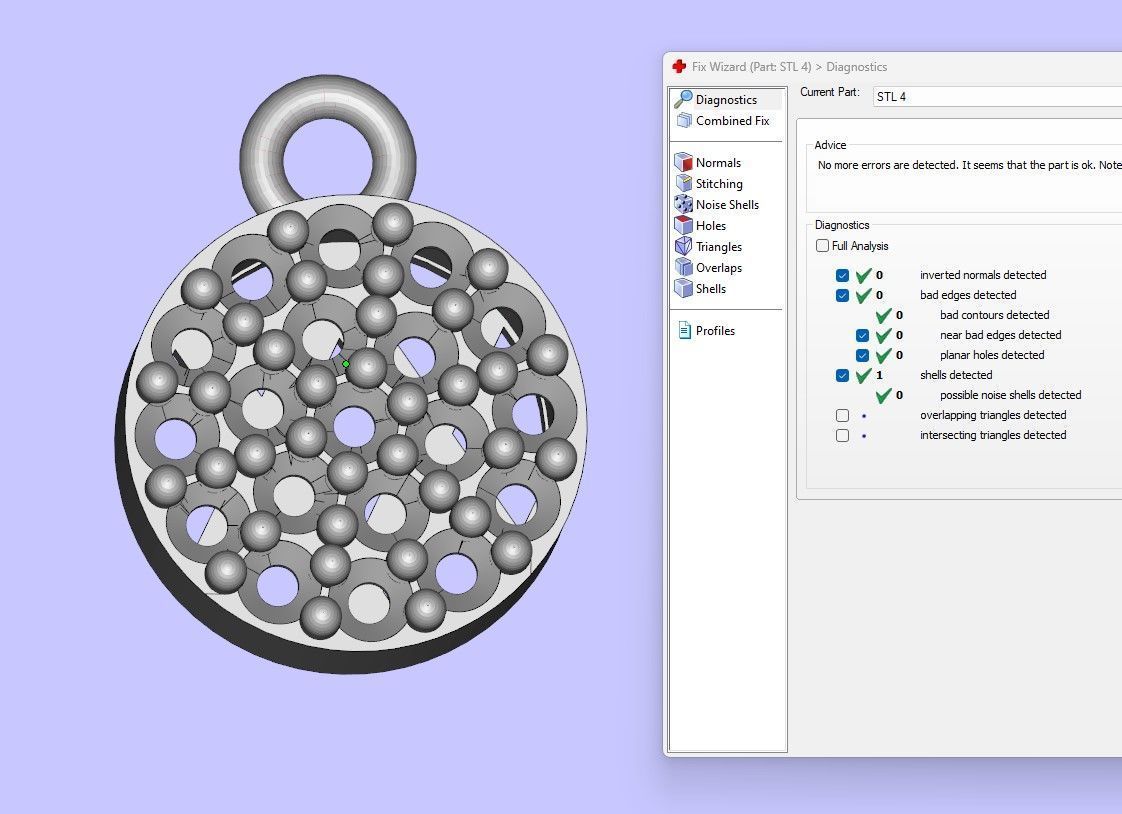The width and height of the screenshot is (1122, 814).
Task: Click the green checkmark for possible noise shells
Action: pyautogui.click(x=884, y=395)
